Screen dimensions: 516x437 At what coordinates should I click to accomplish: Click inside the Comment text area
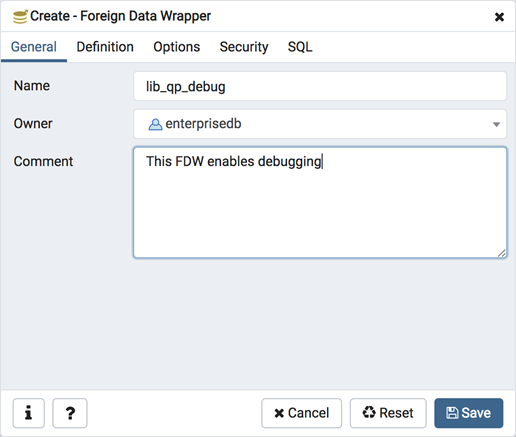(320, 203)
